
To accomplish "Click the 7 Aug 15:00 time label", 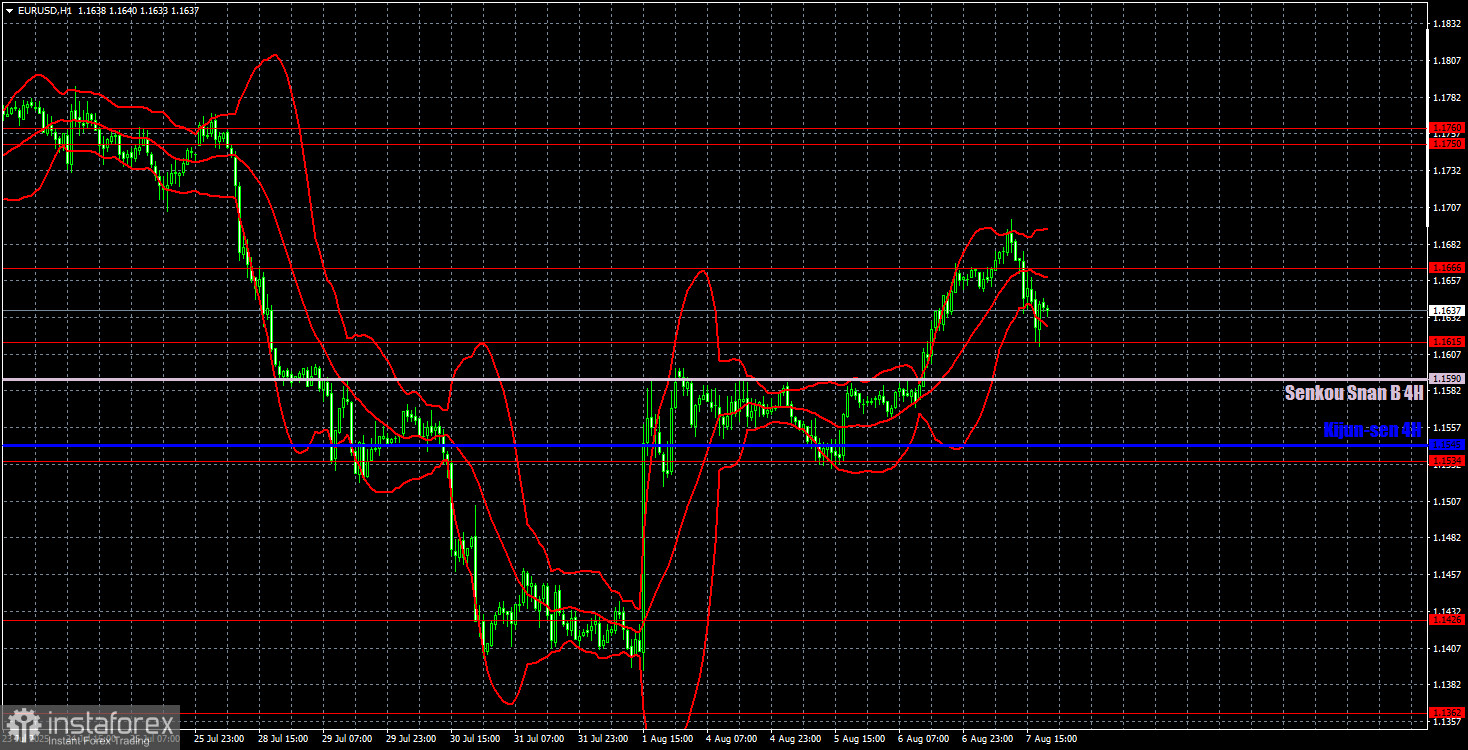I will point(1053,739).
